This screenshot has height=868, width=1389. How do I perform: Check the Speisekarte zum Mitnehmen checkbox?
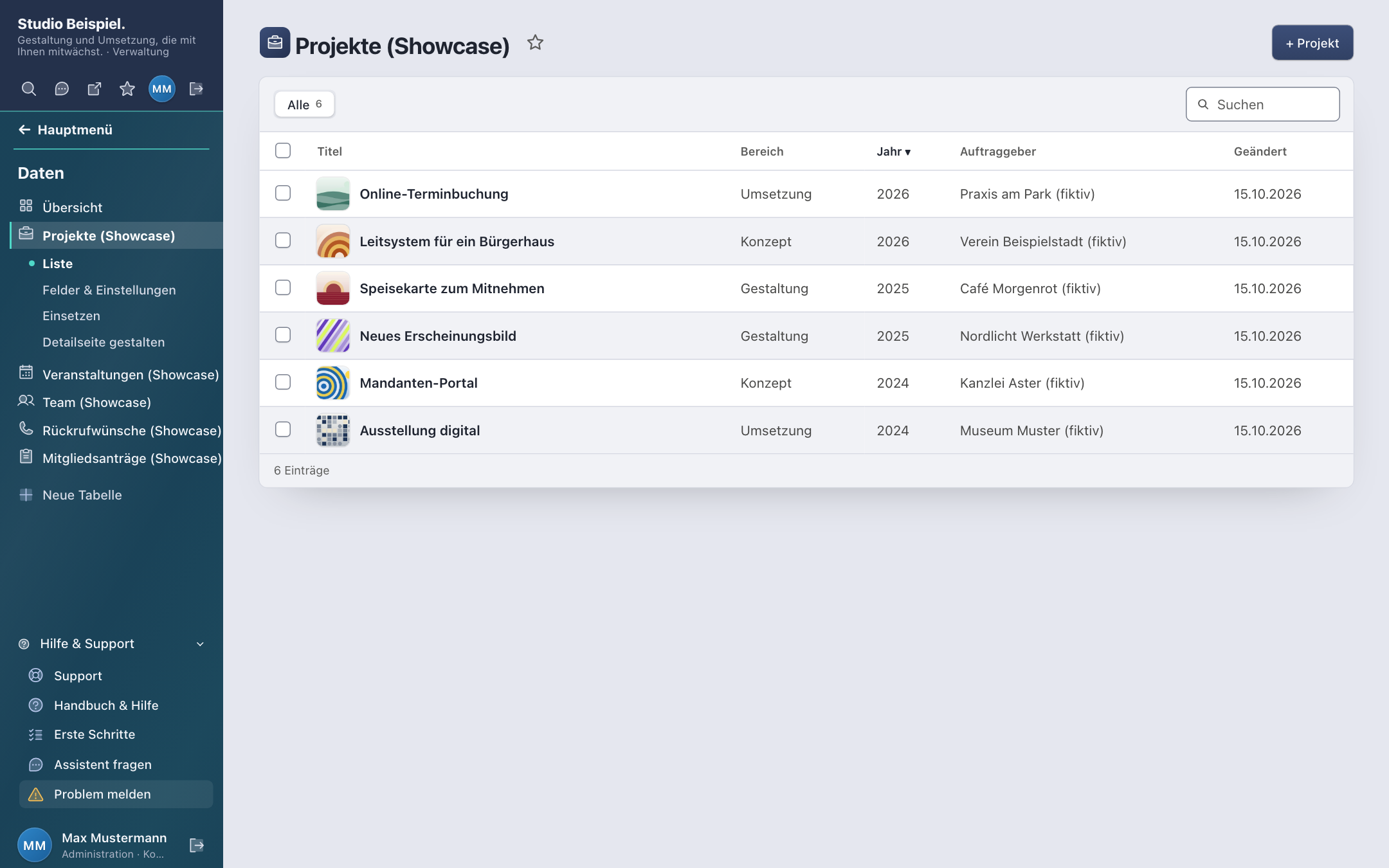(283, 287)
